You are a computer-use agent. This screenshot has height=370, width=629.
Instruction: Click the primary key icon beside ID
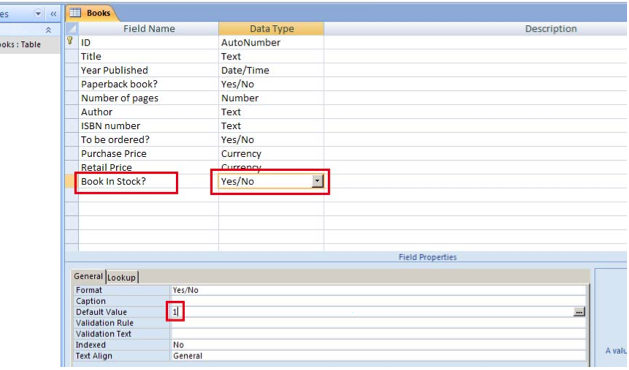(70, 41)
